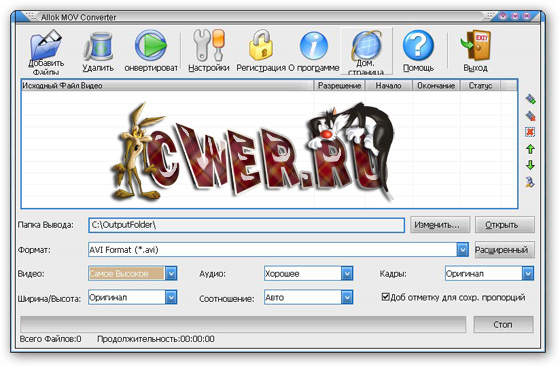Expand the Формат dropdown arrow
560x367 pixels.
click(462, 250)
